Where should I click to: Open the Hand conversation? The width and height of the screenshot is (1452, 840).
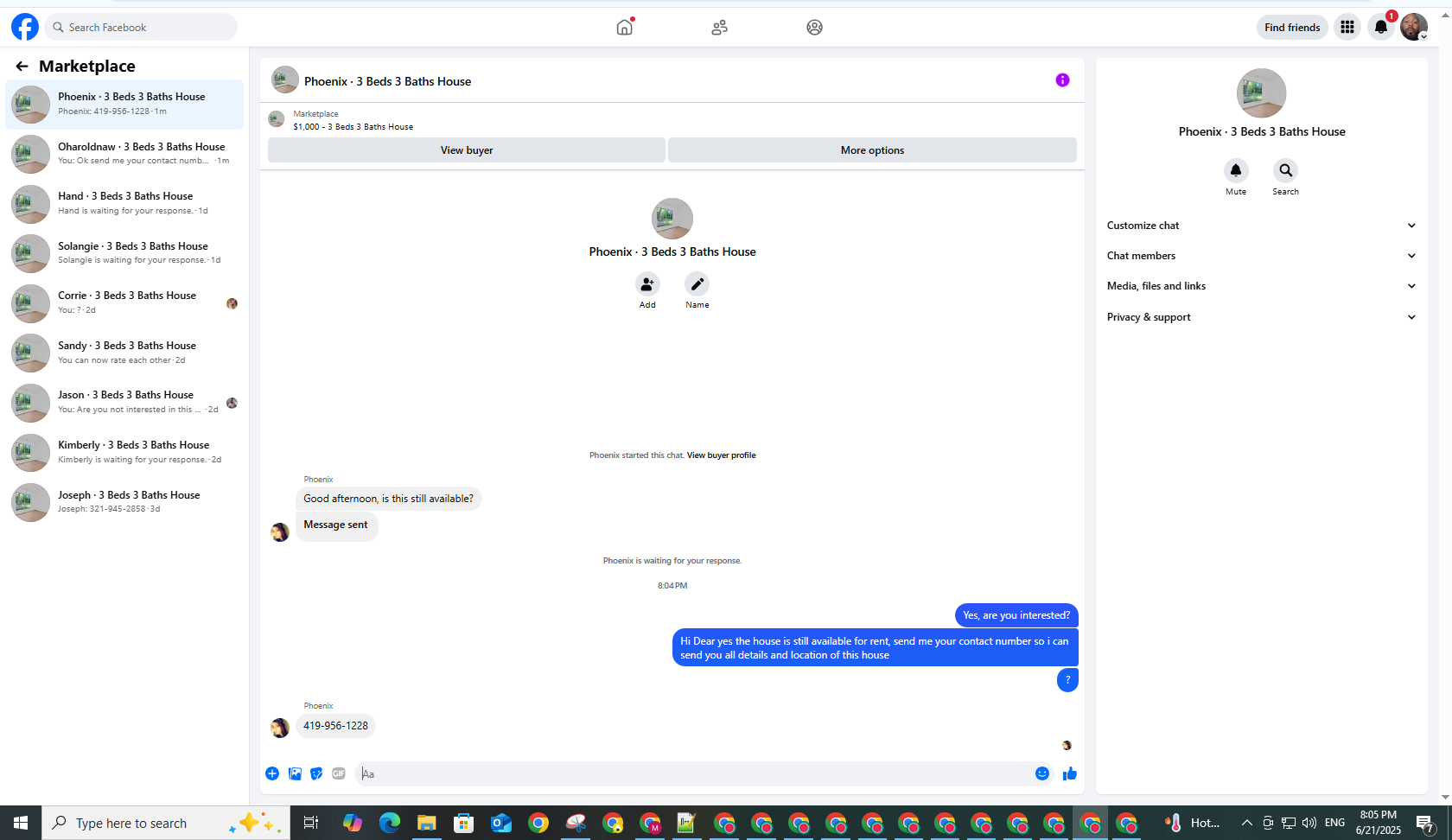point(124,203)
